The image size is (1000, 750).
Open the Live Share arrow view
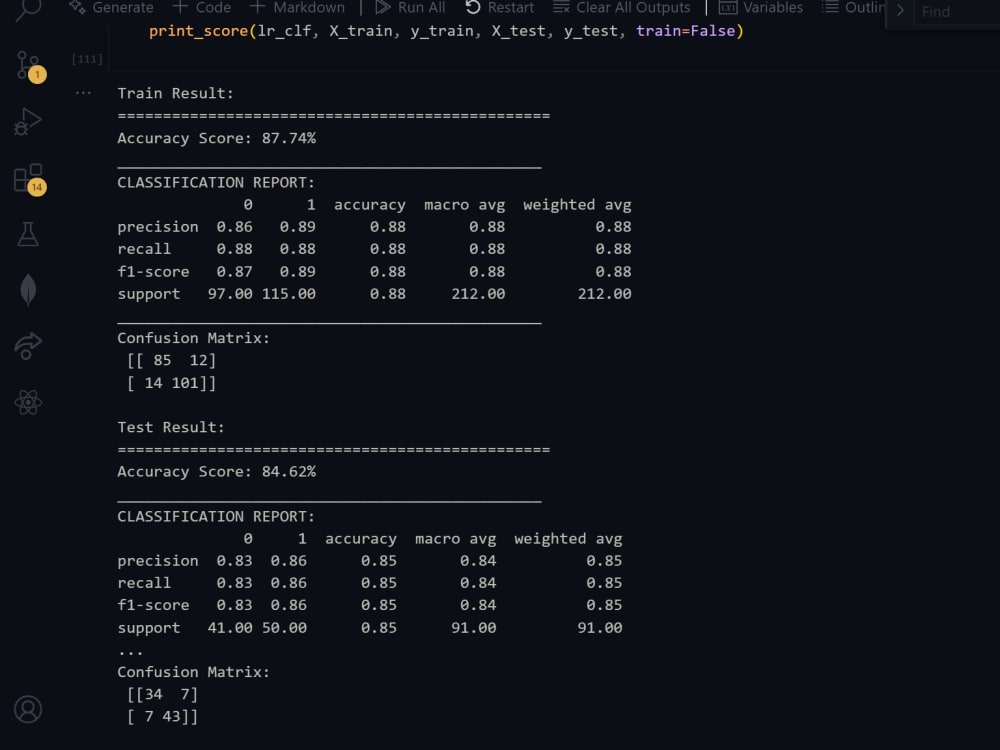[27, 346]
